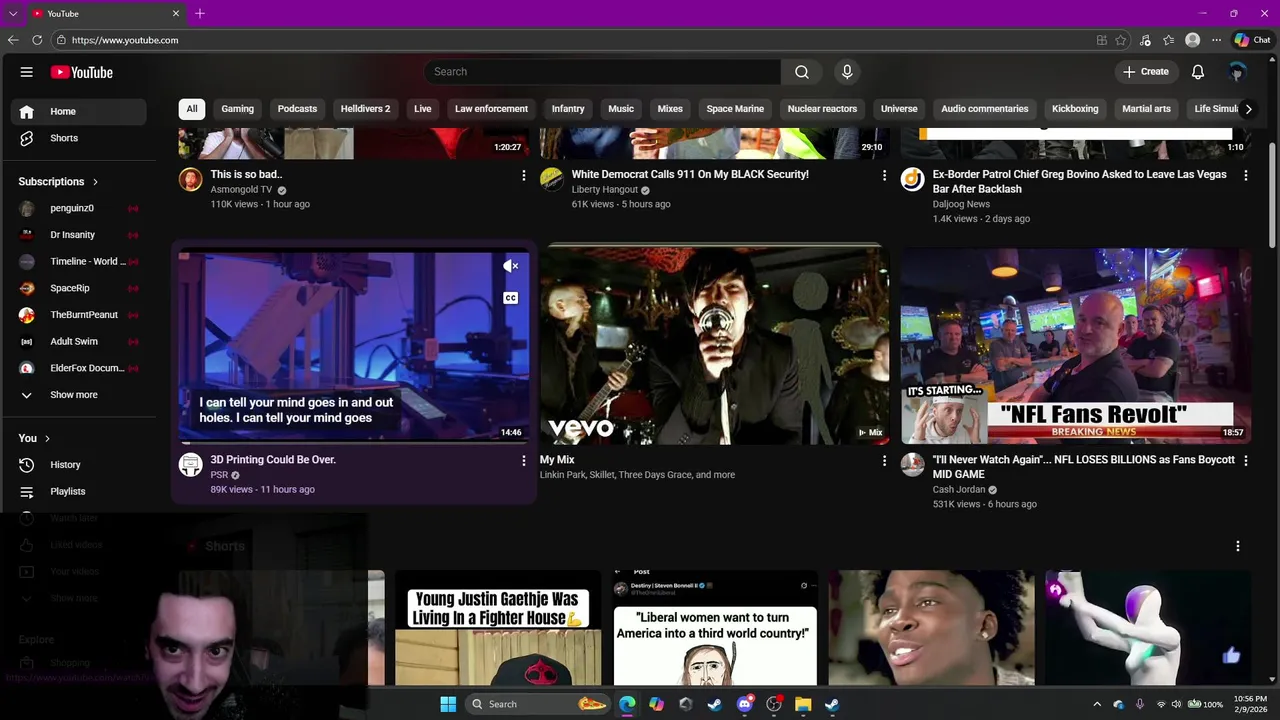Open options for Greg Bovino video
The width and height of the screenshot is (1280, 720).
click(1245, 175)
